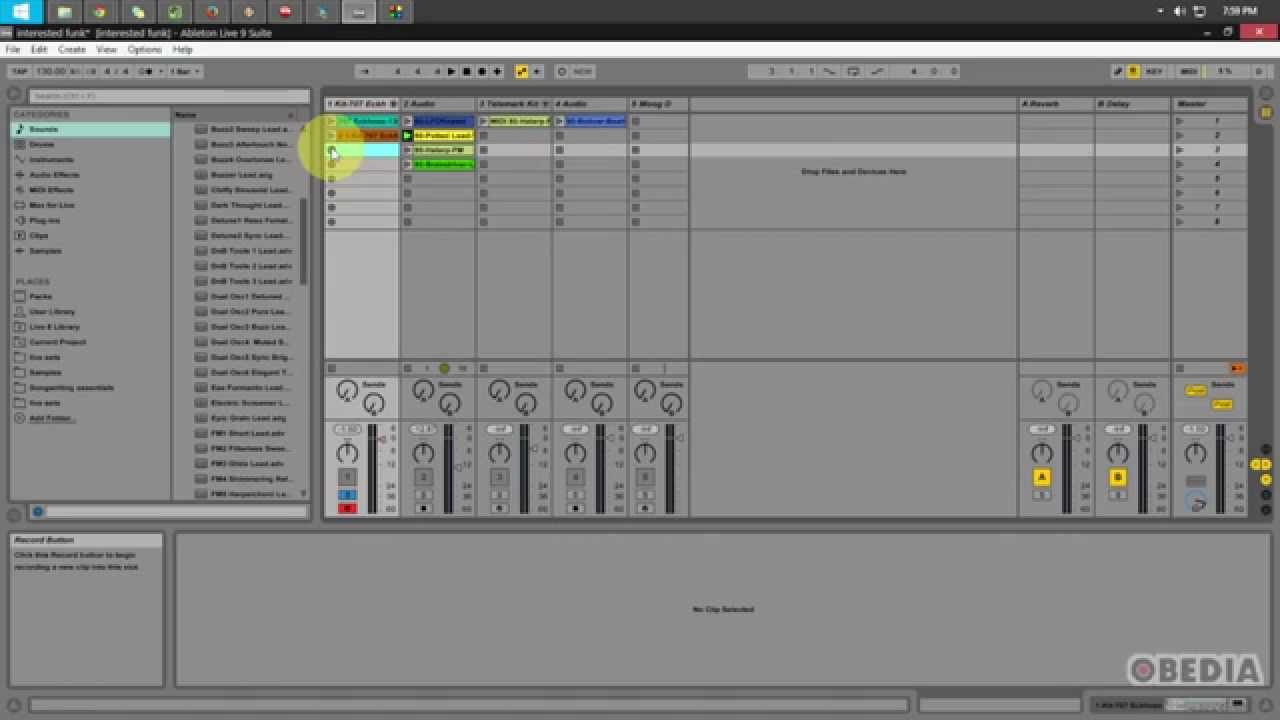Toggle the Computer MIDI Keyboard button

click(x=1133, y=71)
